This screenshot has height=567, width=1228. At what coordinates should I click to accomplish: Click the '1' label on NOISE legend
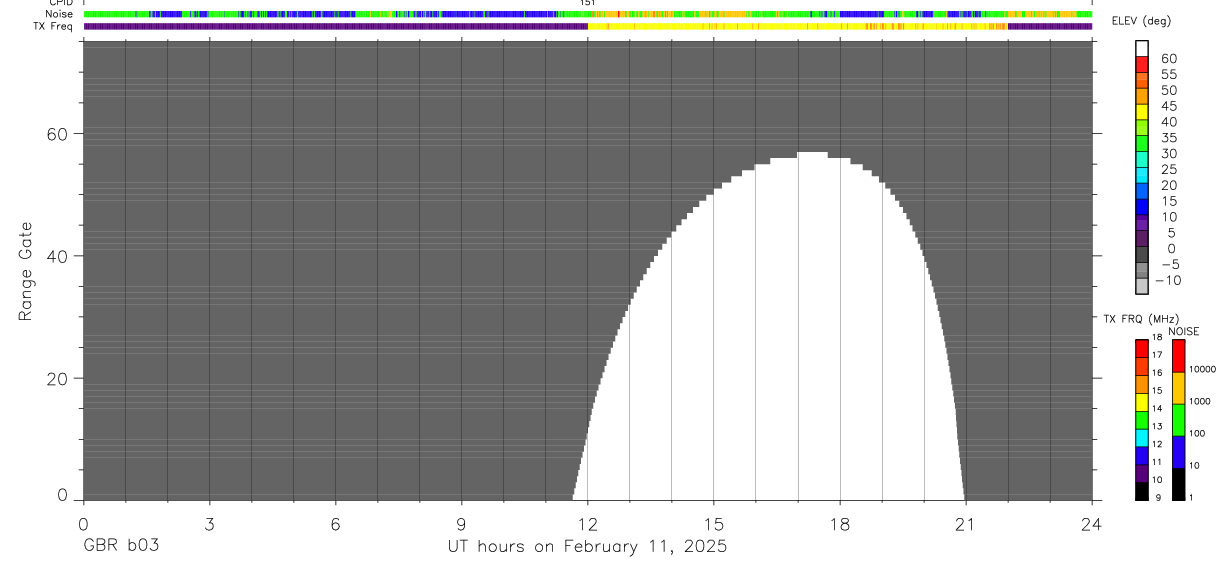click(1190, 497)
